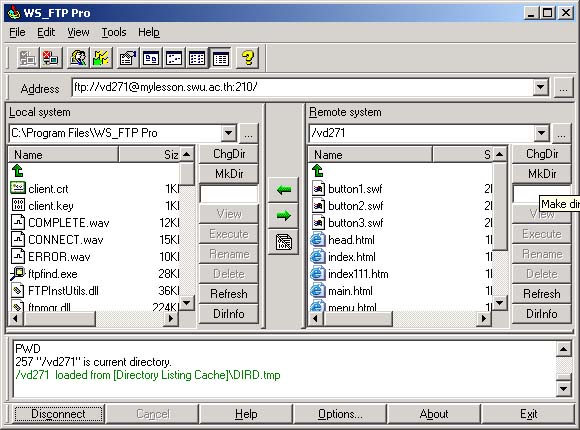This screenshot has height=430, width=580.
Task: Click the local MkDir button
Action: [229, 174]
